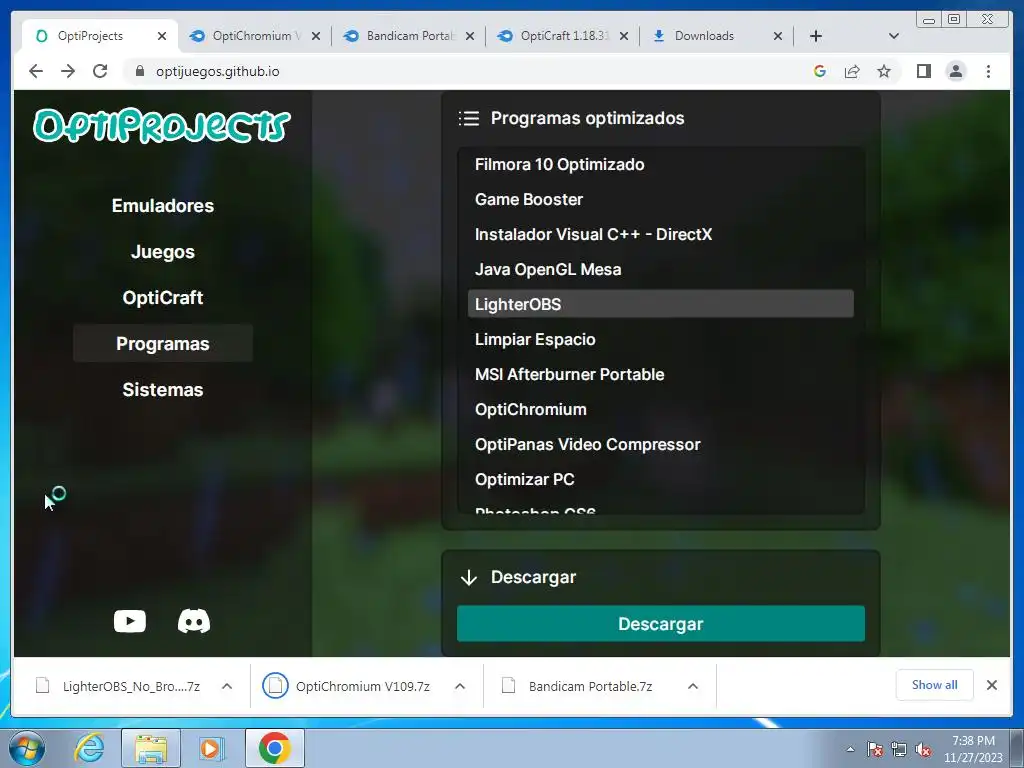The height and width of the screenshot is (768, 1024).
Task: Open the Chrome three-dot menu
Action: [x=988, y=71]
